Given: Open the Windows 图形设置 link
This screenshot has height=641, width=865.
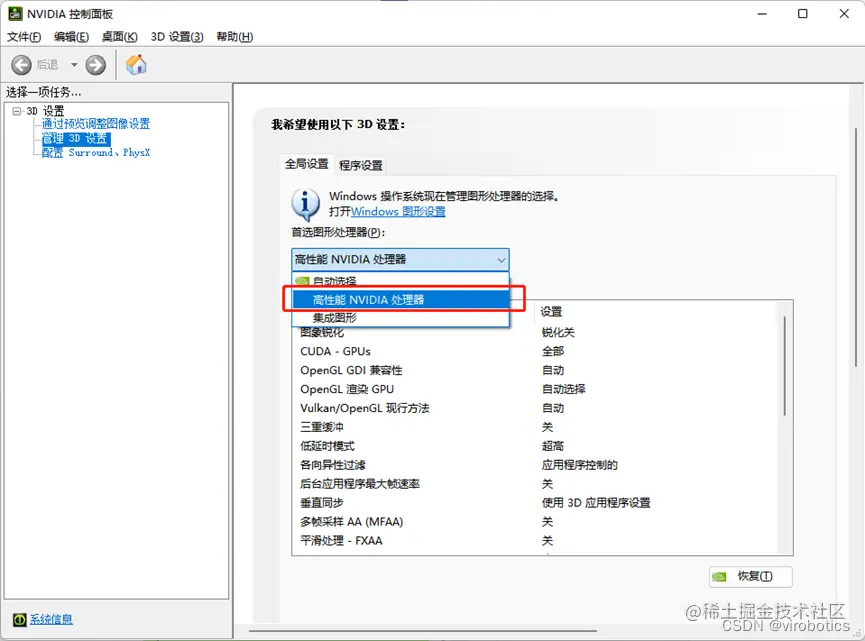Looking at the screenshot, I should [x=398, y=211].
